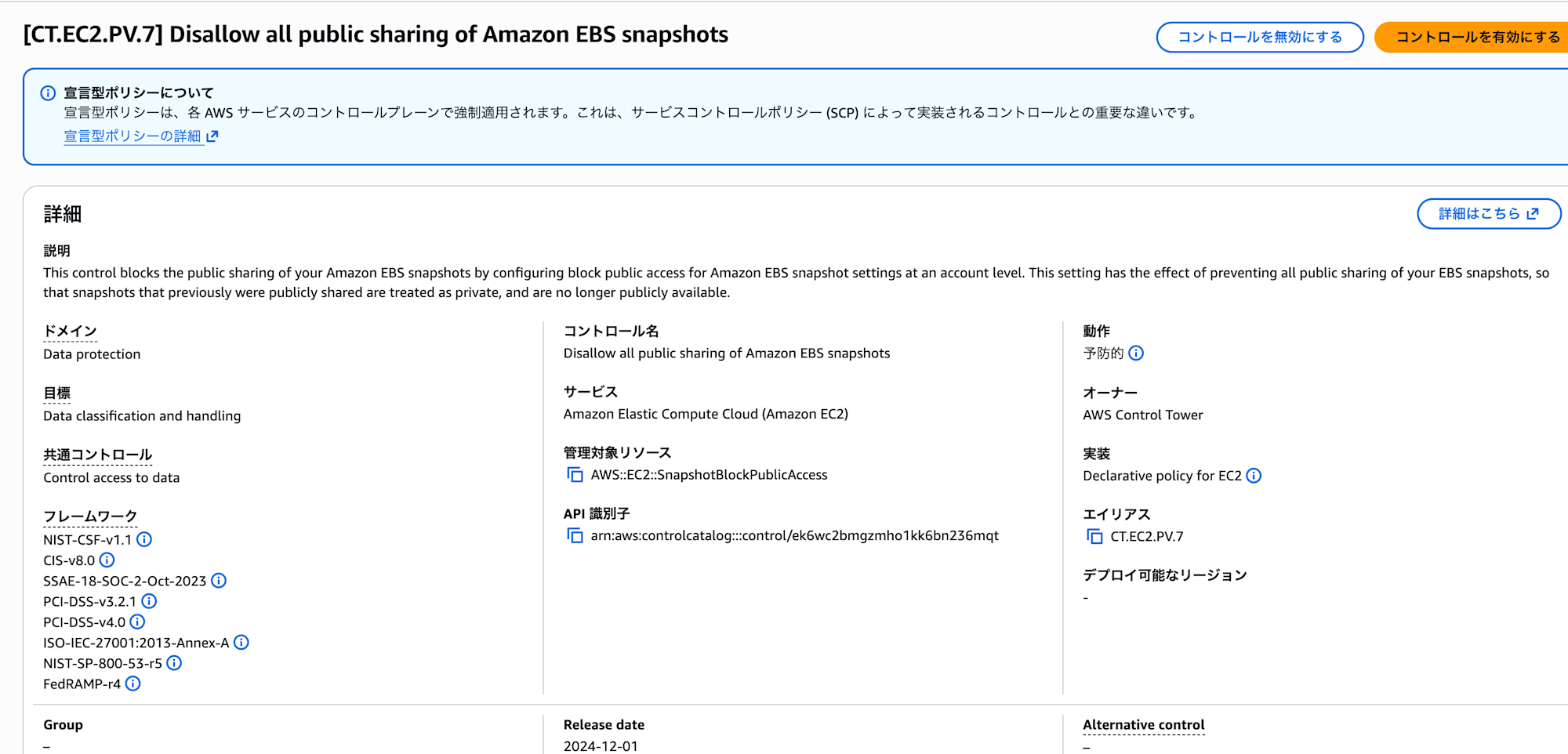The height and width of the screenshot is (754, 1568).
Task: Click the ドメイン underlined label
Action: (x=70, y=332)
